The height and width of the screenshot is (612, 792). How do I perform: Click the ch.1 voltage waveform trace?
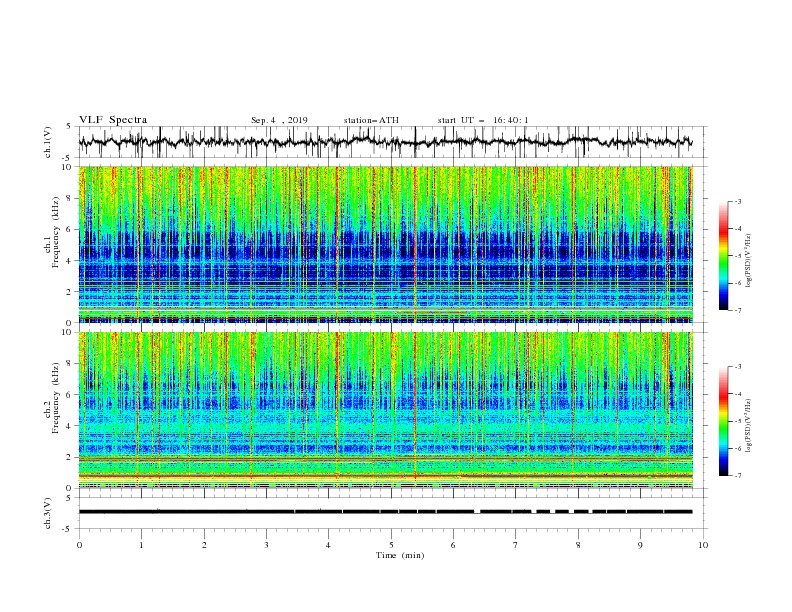pyautogui.click(x=385, y=141)
